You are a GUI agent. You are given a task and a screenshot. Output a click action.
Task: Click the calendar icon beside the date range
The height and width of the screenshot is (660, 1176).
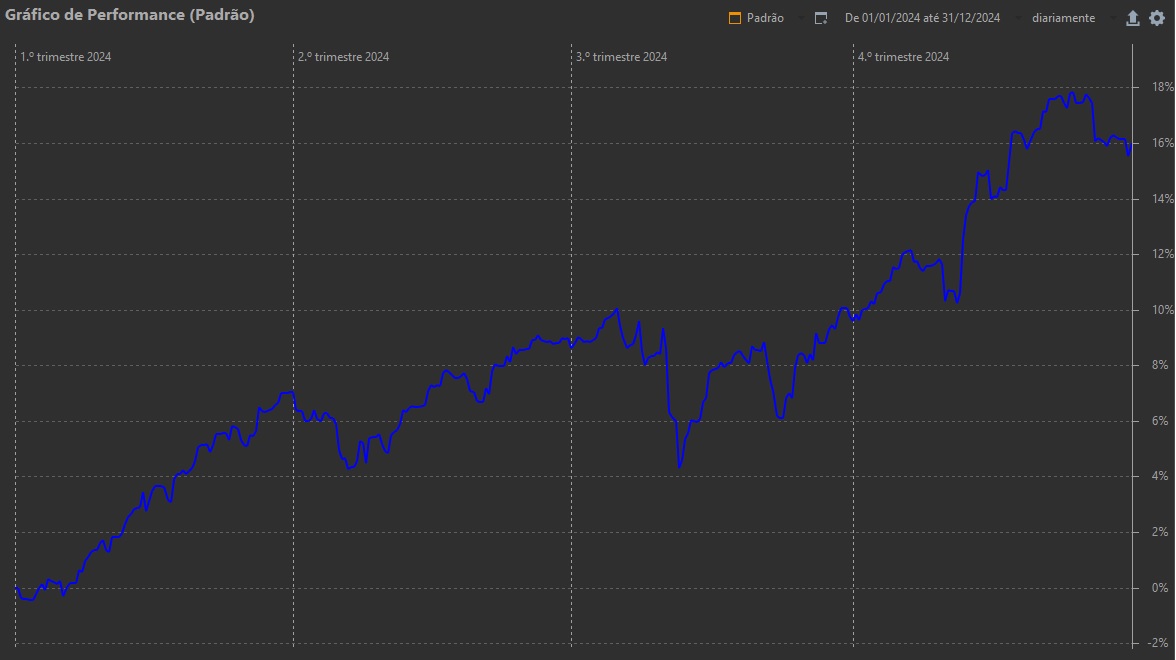point(821,18)
